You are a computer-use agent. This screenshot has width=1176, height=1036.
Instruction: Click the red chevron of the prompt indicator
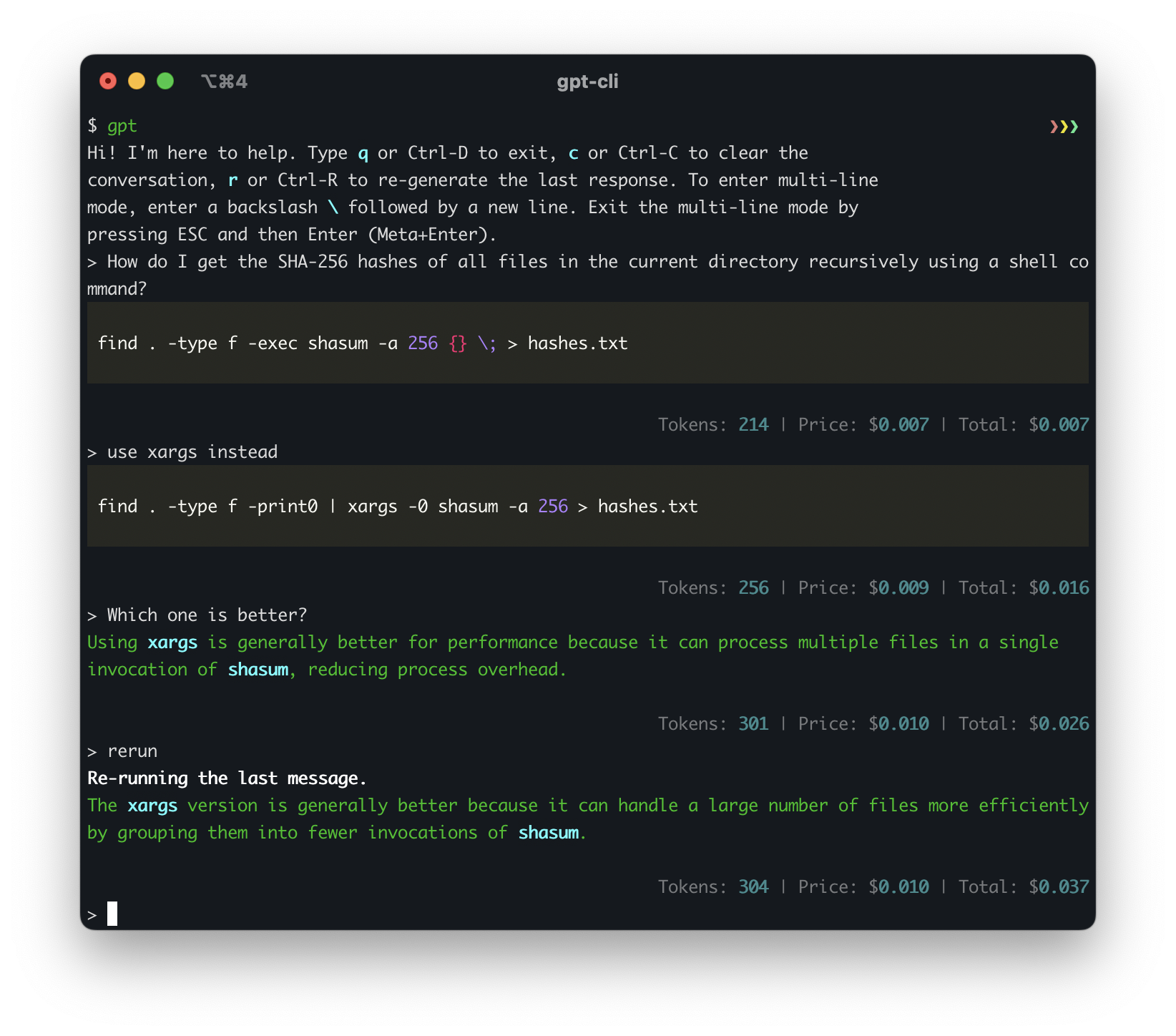click(x=1054, y=126)
